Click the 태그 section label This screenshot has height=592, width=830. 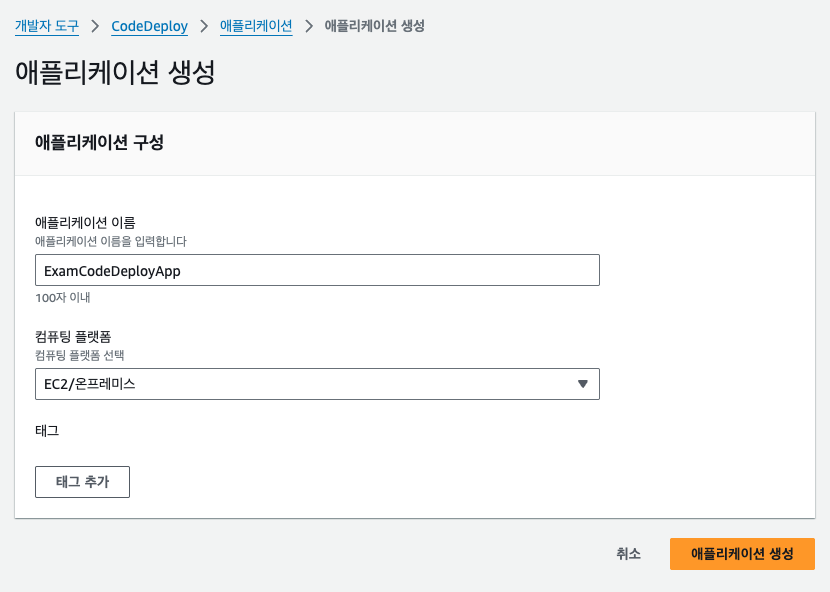pos(47,431)
